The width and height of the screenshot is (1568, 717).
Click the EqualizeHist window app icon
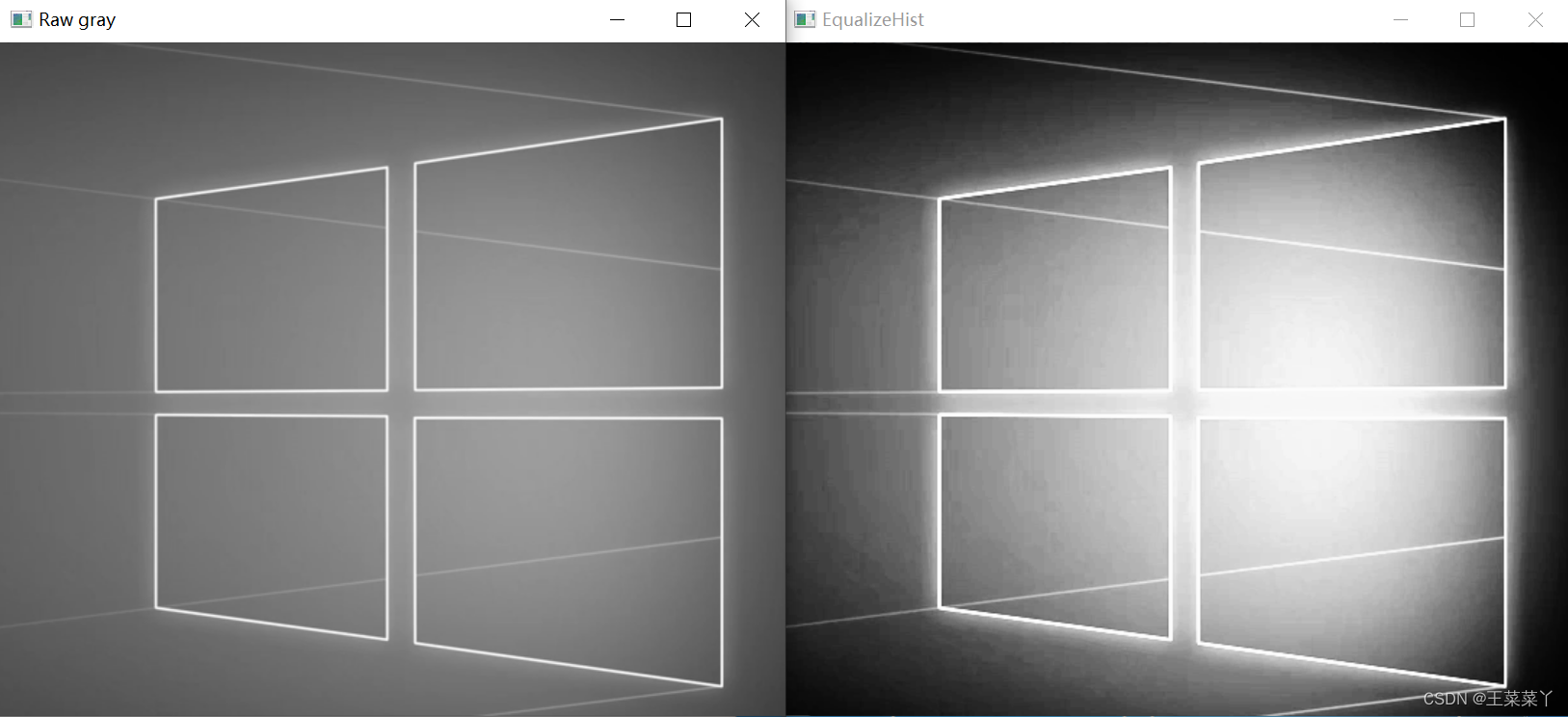805,19
